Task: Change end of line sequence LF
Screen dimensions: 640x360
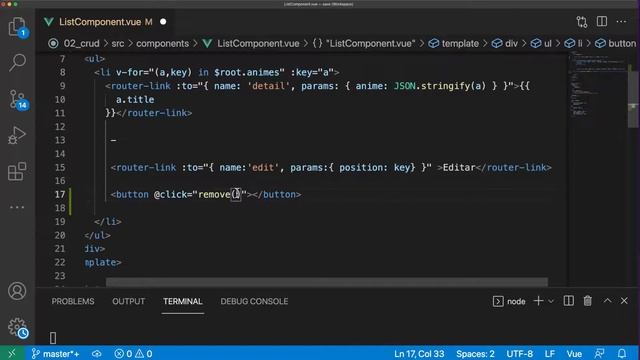Action: pyautogui.click(x=549, y=353)
